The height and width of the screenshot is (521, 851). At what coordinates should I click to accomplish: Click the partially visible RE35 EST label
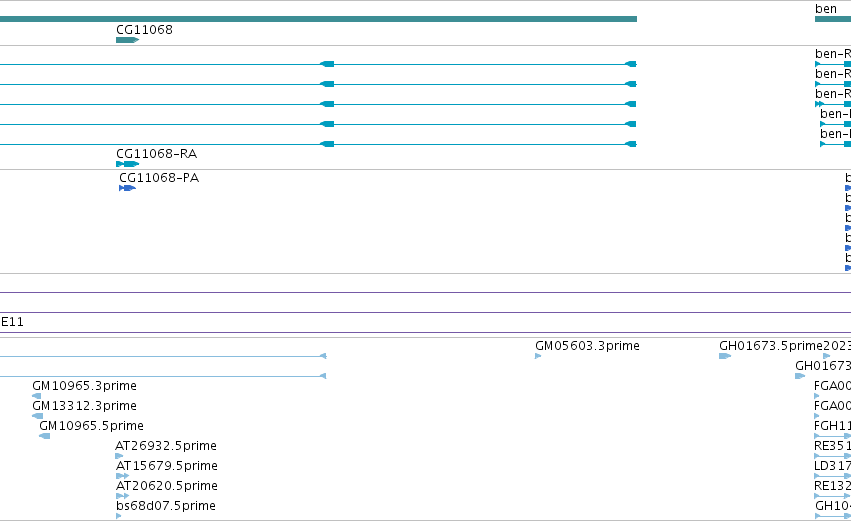[833, 446]
